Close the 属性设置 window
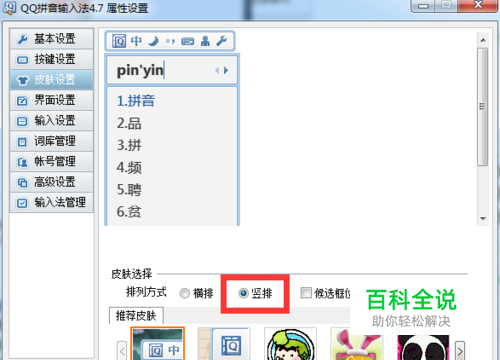500x360 pixels. 478,5
